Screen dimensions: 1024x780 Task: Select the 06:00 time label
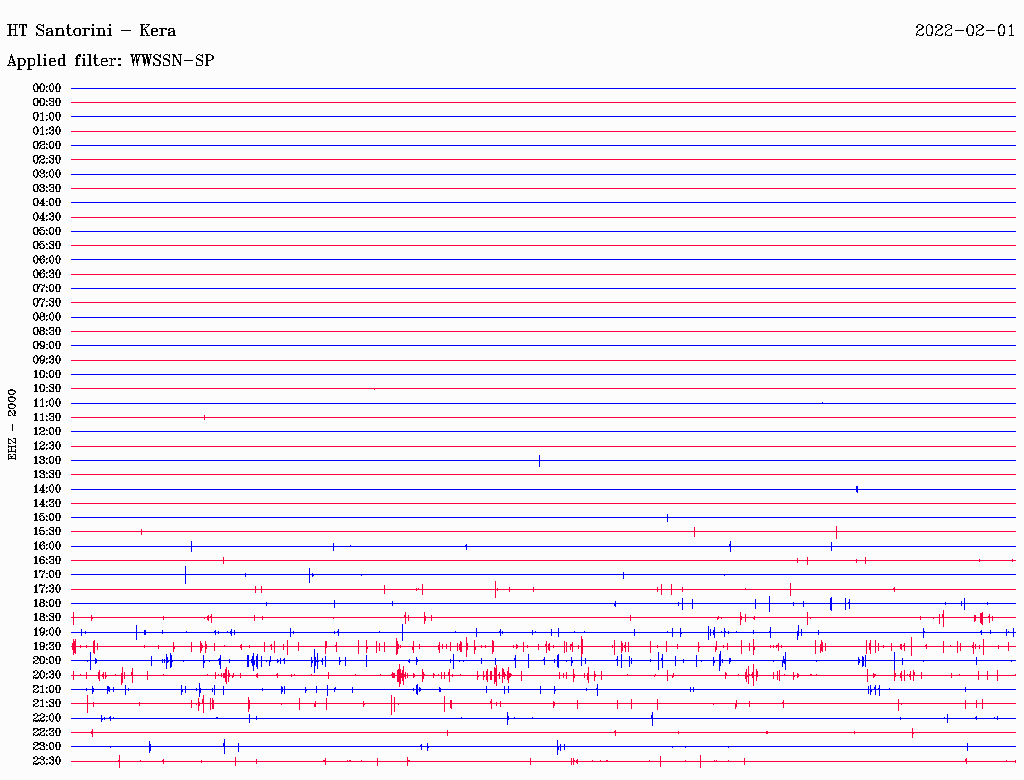[x=47, y=260]
